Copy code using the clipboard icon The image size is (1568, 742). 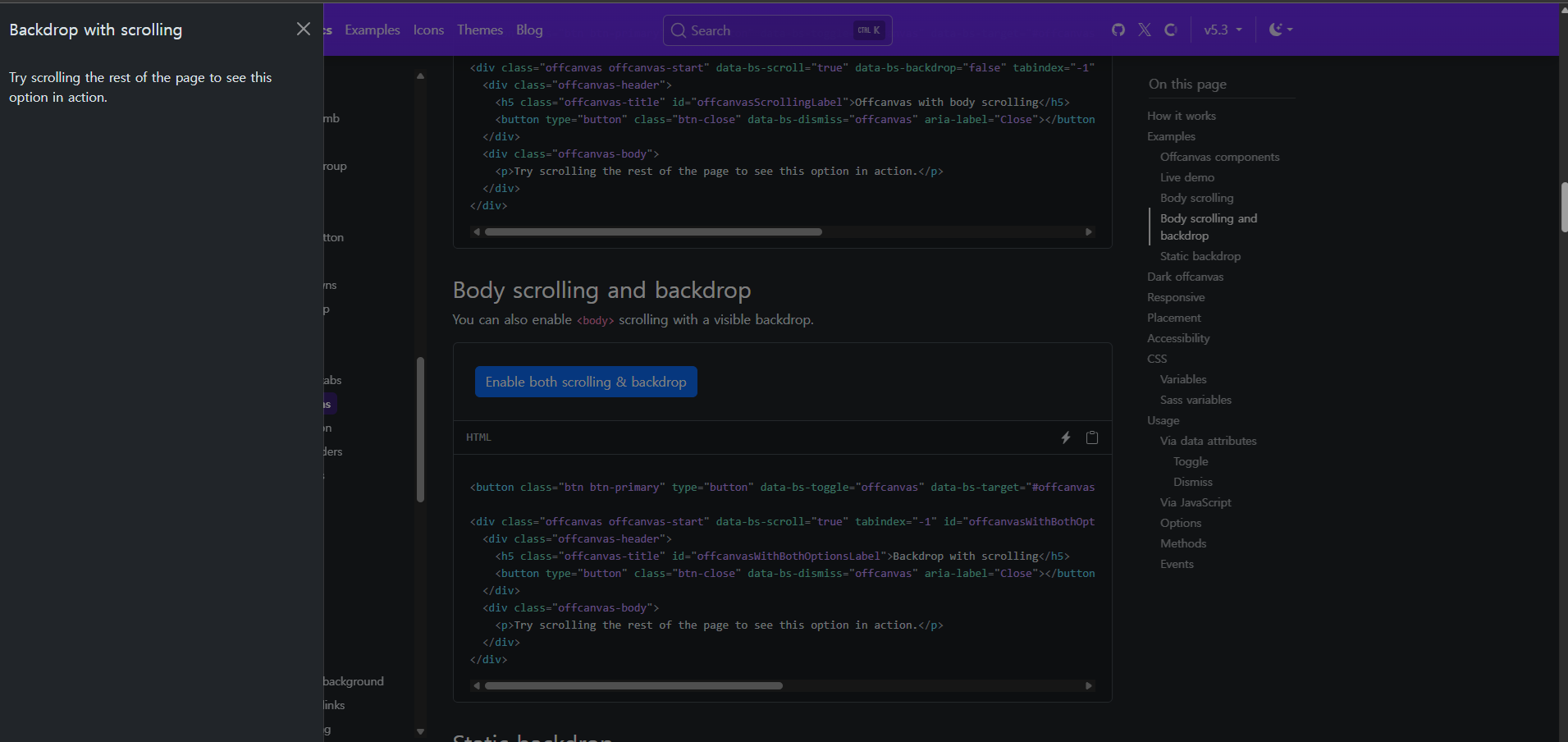(x=1092, y=437)
